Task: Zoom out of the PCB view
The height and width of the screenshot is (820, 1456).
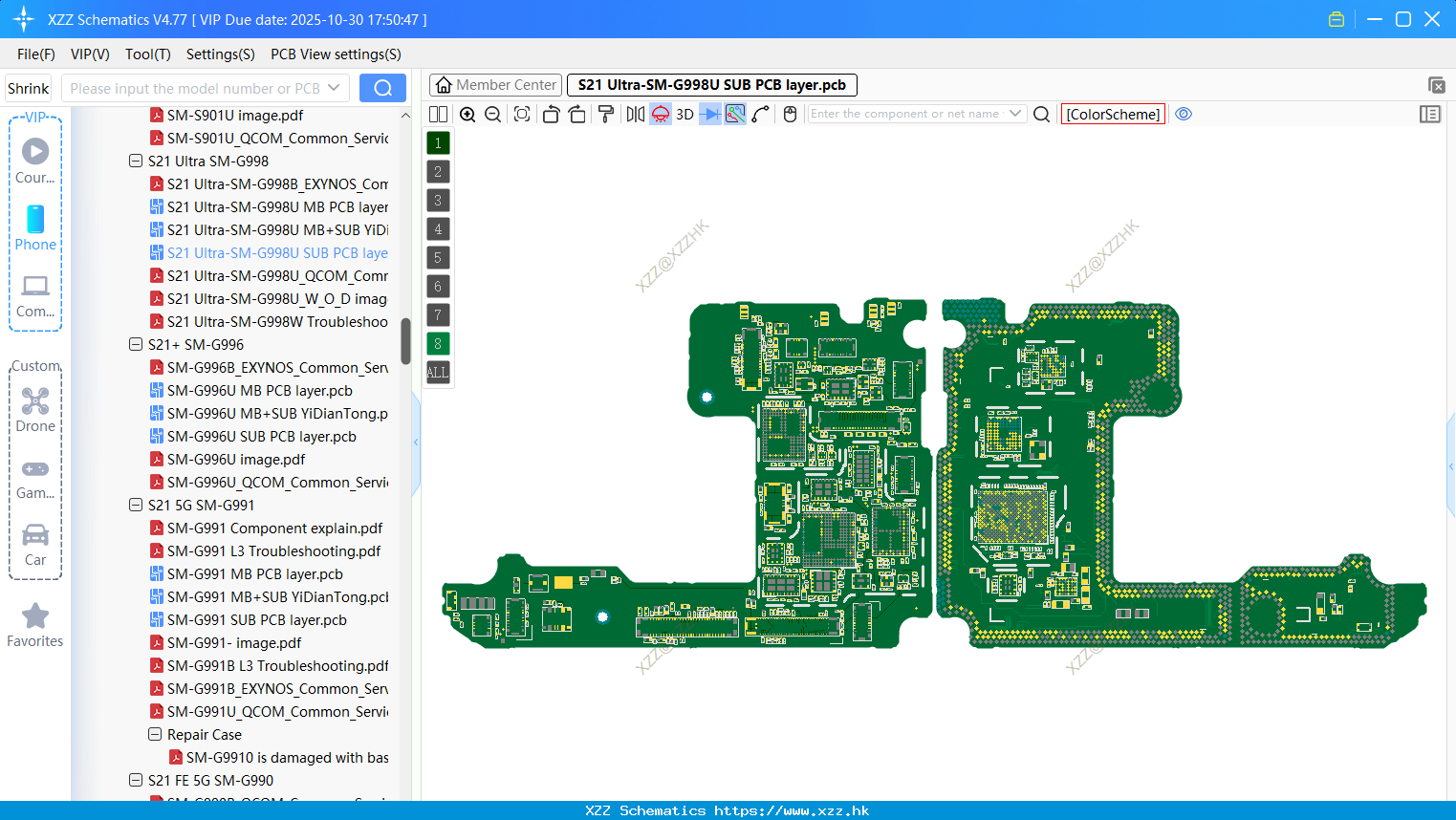Action: pos(493,114)
